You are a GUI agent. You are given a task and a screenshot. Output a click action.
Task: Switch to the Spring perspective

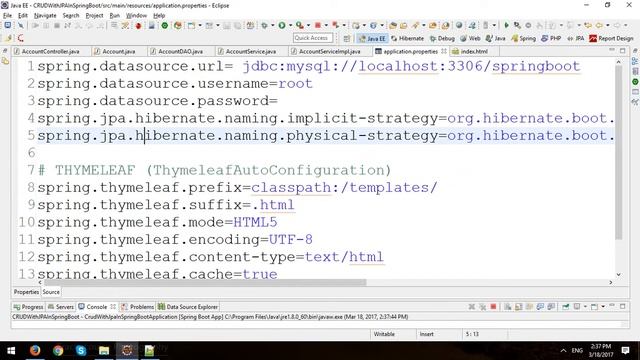(523, 38)
